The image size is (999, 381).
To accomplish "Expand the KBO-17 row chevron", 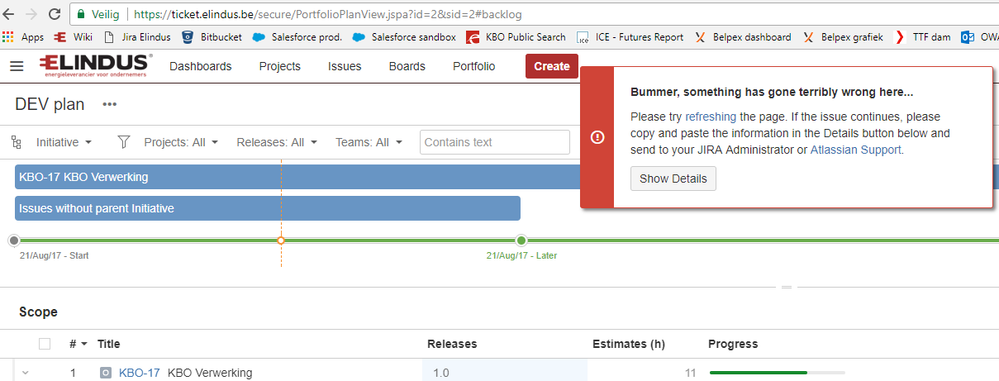I will click(25, 373).
